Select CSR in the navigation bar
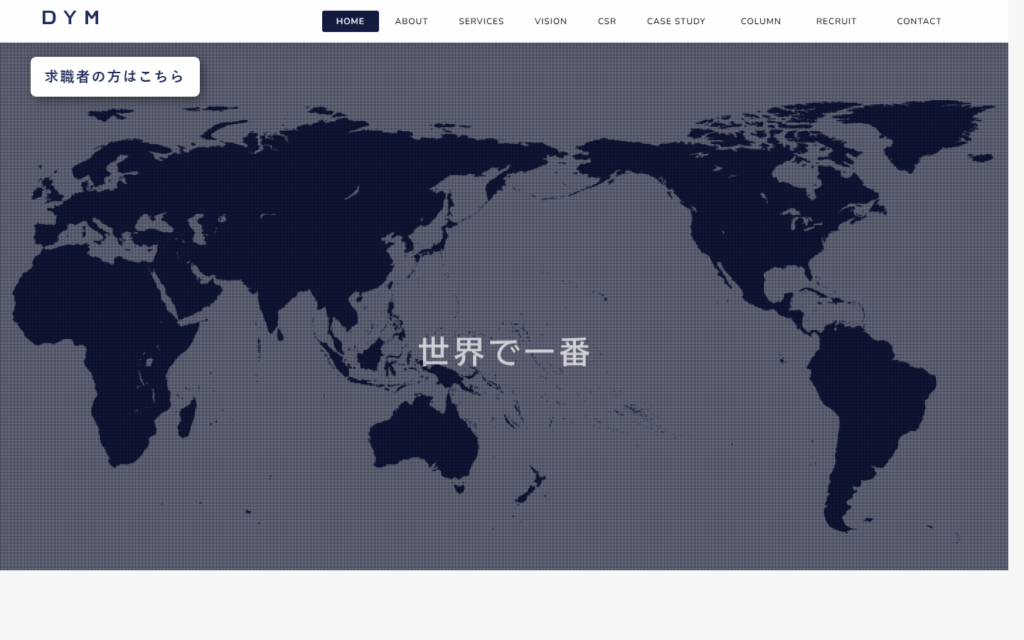 (x=607, y=21)
